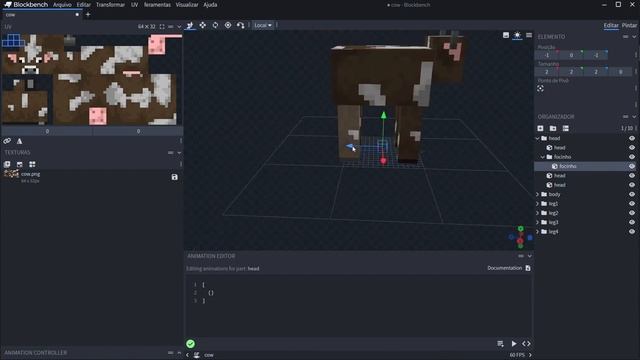Click the Add Cube icon in Organizador
Screen dimensions: 640x360
[x=540, y=128]
